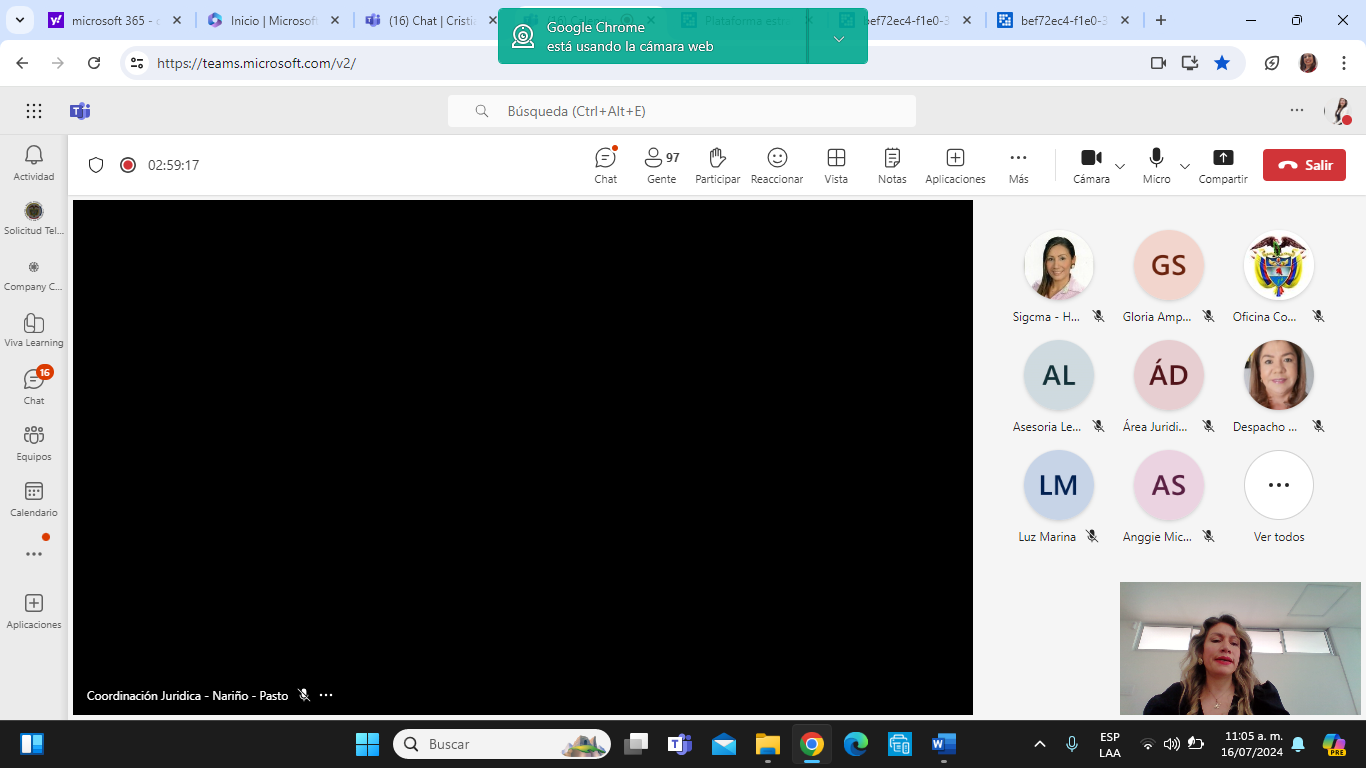Screen dimensions: 1366x768
Task: Select Despacho participant avatar
Action: point(1279,375)
